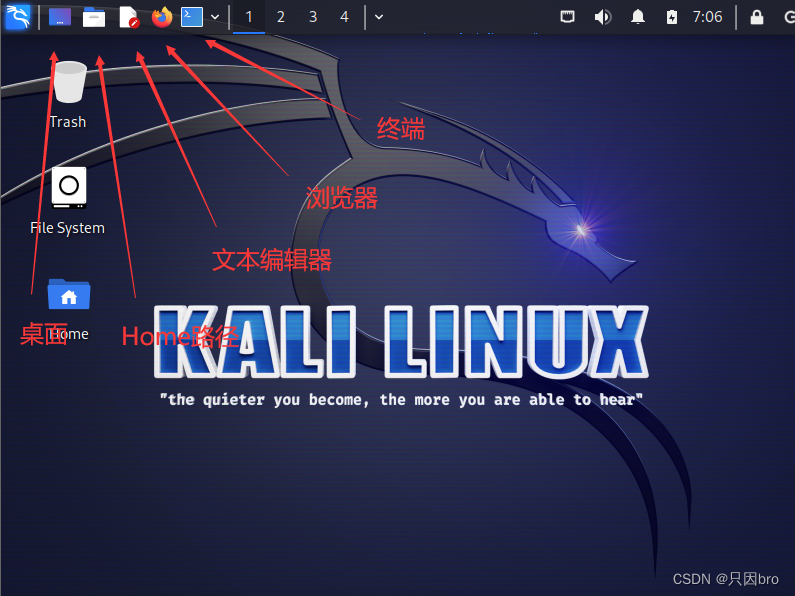Open the notifications bell icon
Screen dimensions: 795x596
pyautogui.click(x=638, y=17)
